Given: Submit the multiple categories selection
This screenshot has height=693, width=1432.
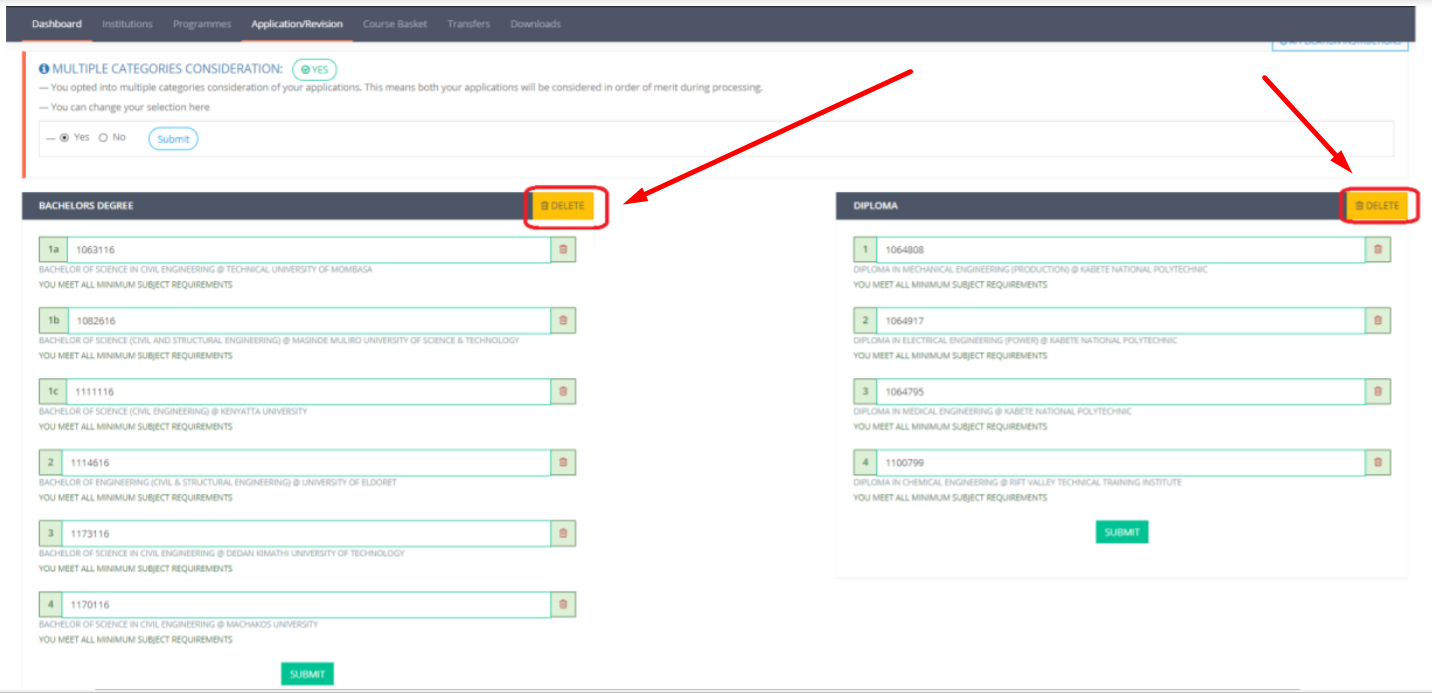Looking at the screenshot, I should [173, 139].
